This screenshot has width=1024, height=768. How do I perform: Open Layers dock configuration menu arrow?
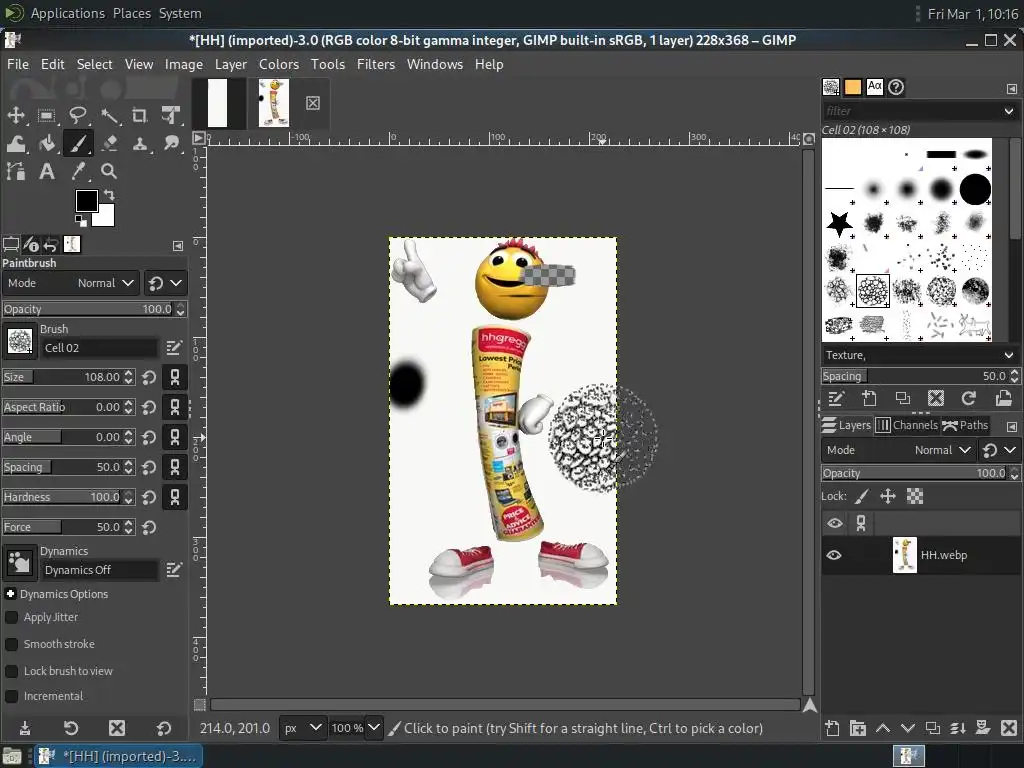[x=1012, y=426]
